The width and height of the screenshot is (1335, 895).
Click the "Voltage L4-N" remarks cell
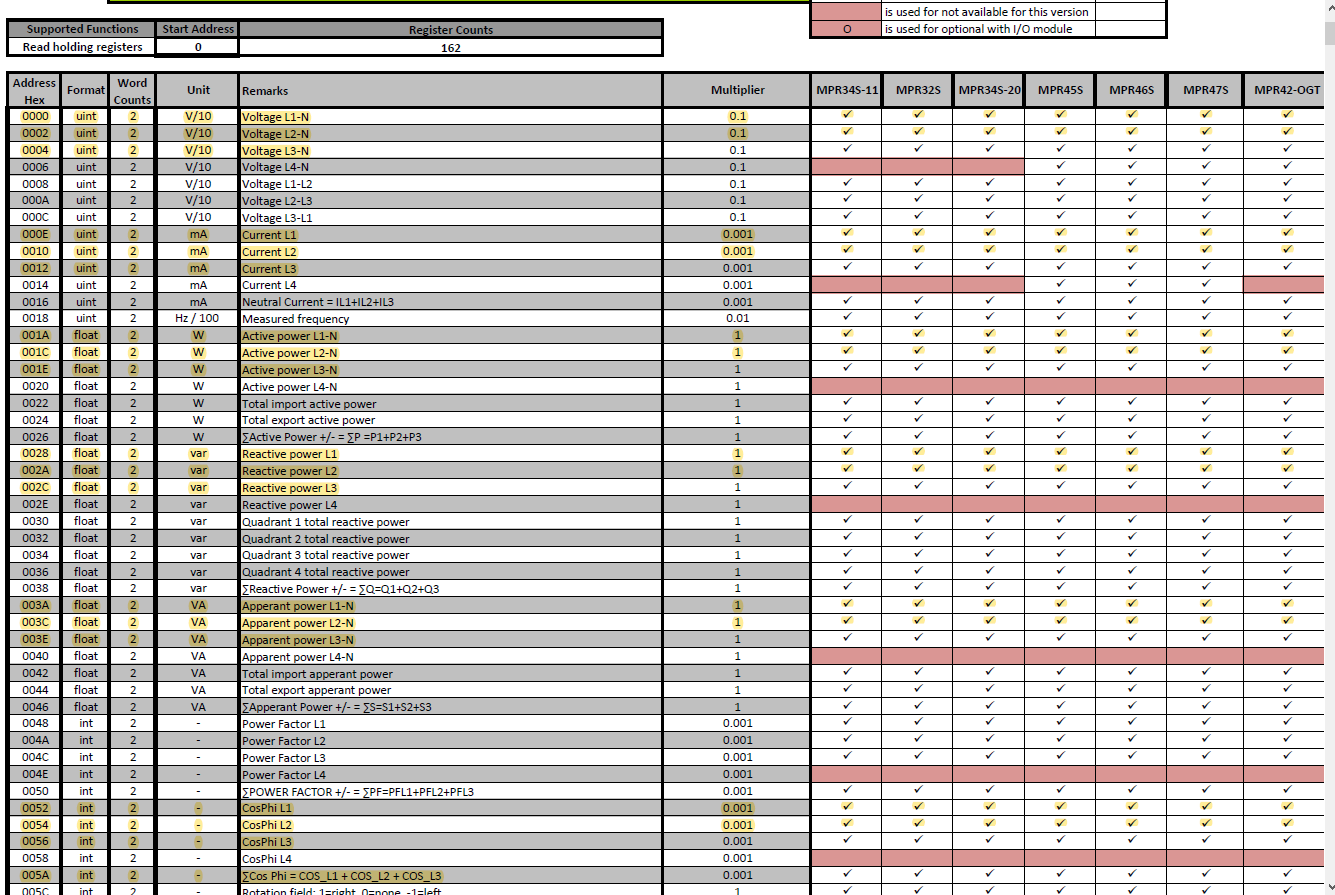click(x=451, y=167)
